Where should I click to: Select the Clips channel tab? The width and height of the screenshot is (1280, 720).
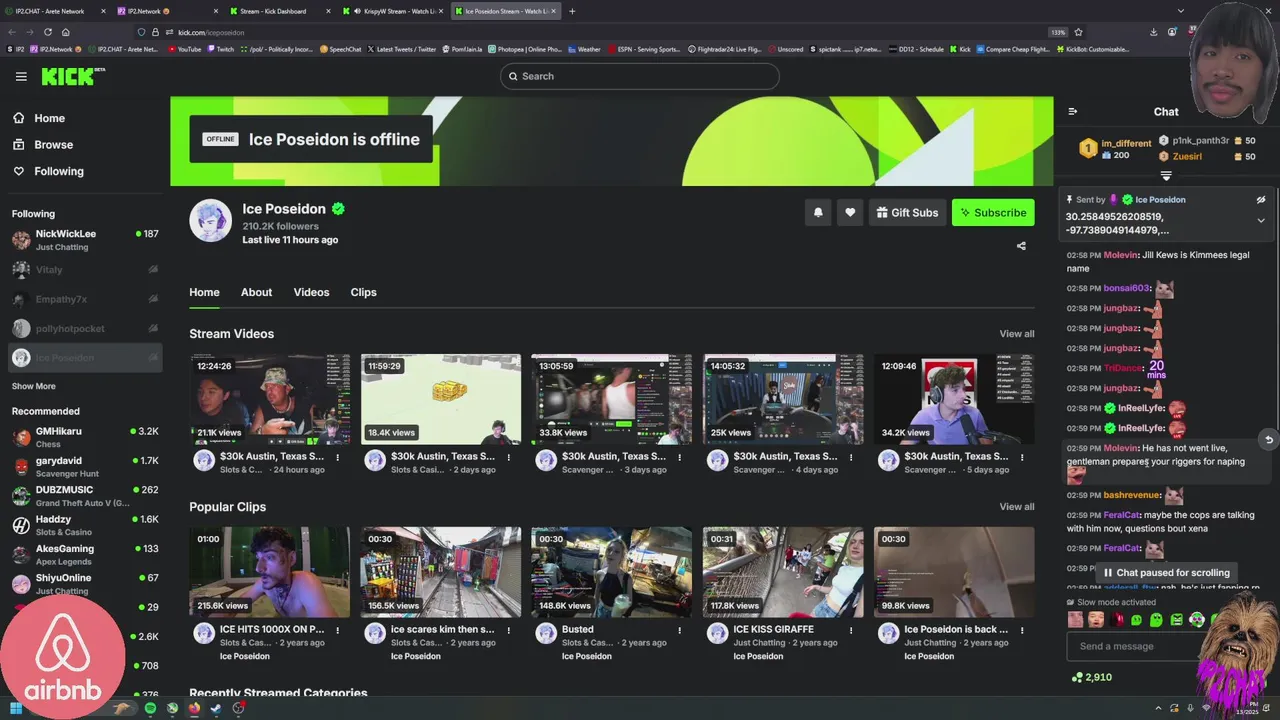pyautogui.click(x=363, y=292)
